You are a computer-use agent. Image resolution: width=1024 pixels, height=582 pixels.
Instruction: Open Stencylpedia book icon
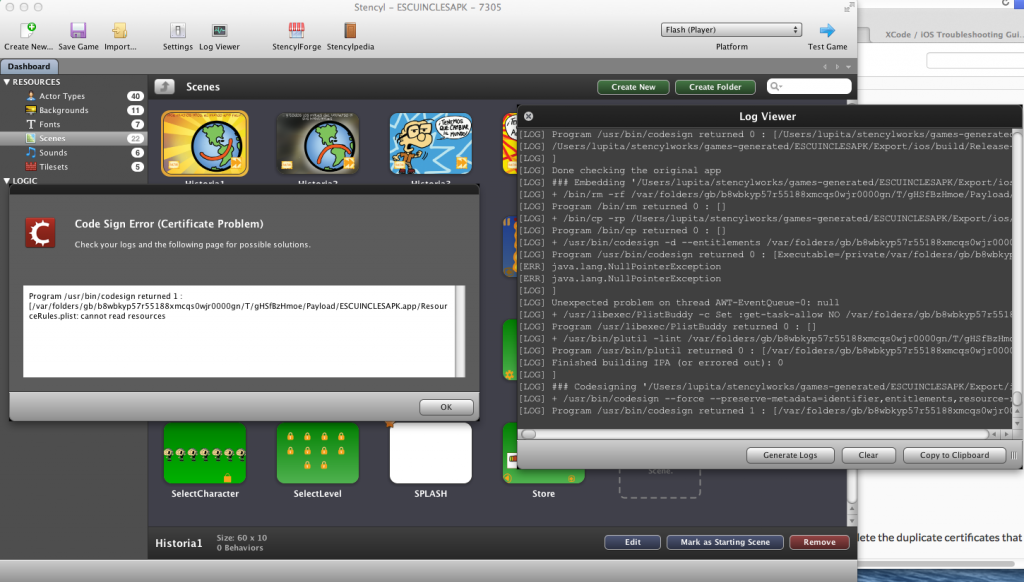click(351, 30)
